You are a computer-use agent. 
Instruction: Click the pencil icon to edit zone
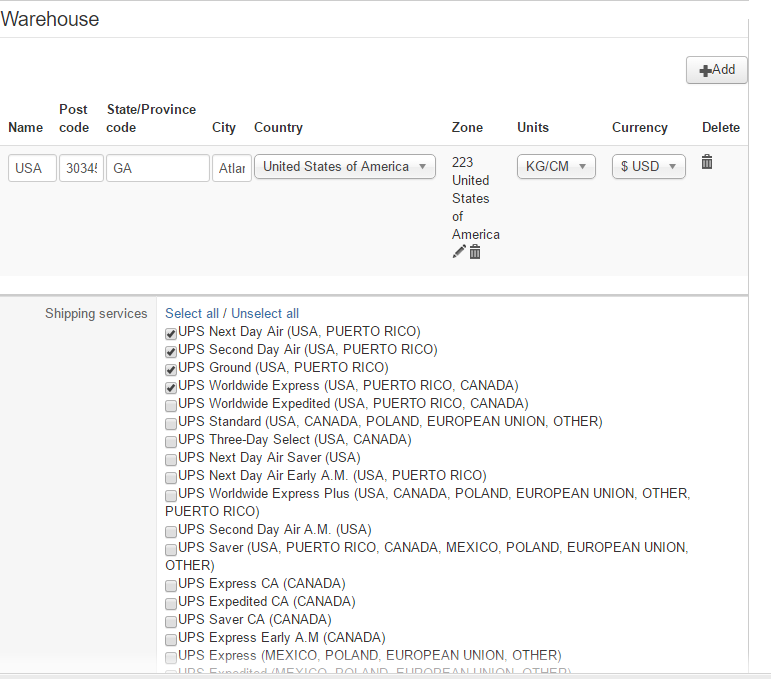click(459, 252)
